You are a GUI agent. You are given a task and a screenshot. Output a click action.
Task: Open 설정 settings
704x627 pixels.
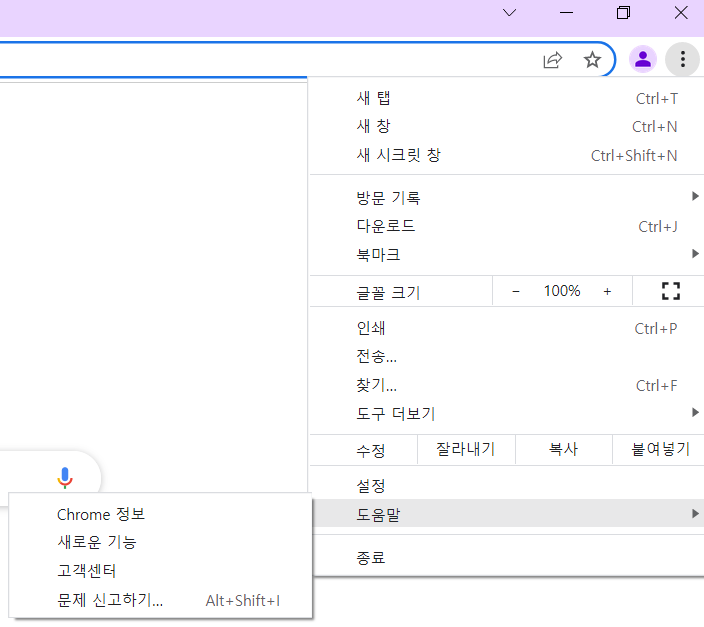(x=507, y=486)
